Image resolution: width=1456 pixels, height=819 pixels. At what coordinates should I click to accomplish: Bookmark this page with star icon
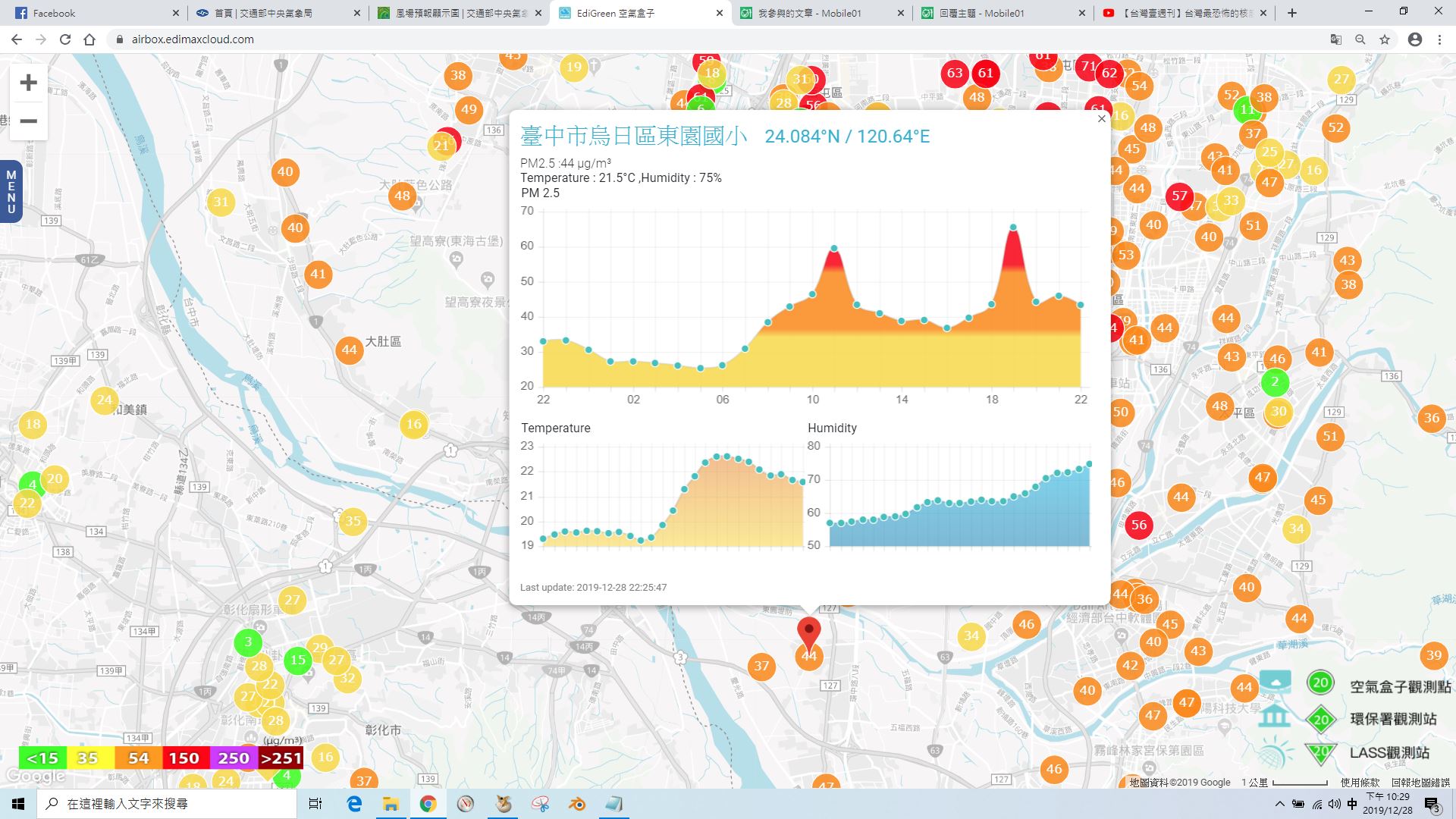pos(1385,39)
